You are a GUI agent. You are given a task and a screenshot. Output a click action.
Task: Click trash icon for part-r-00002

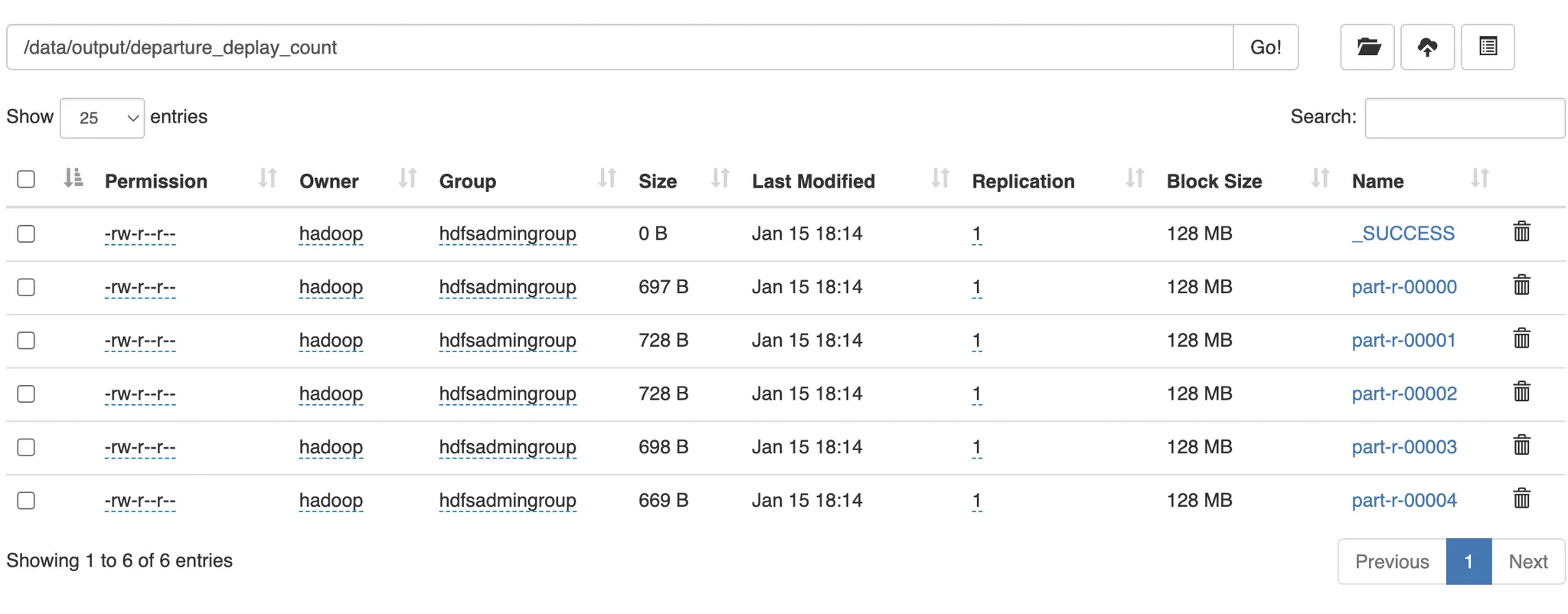tap(1521, 392)
